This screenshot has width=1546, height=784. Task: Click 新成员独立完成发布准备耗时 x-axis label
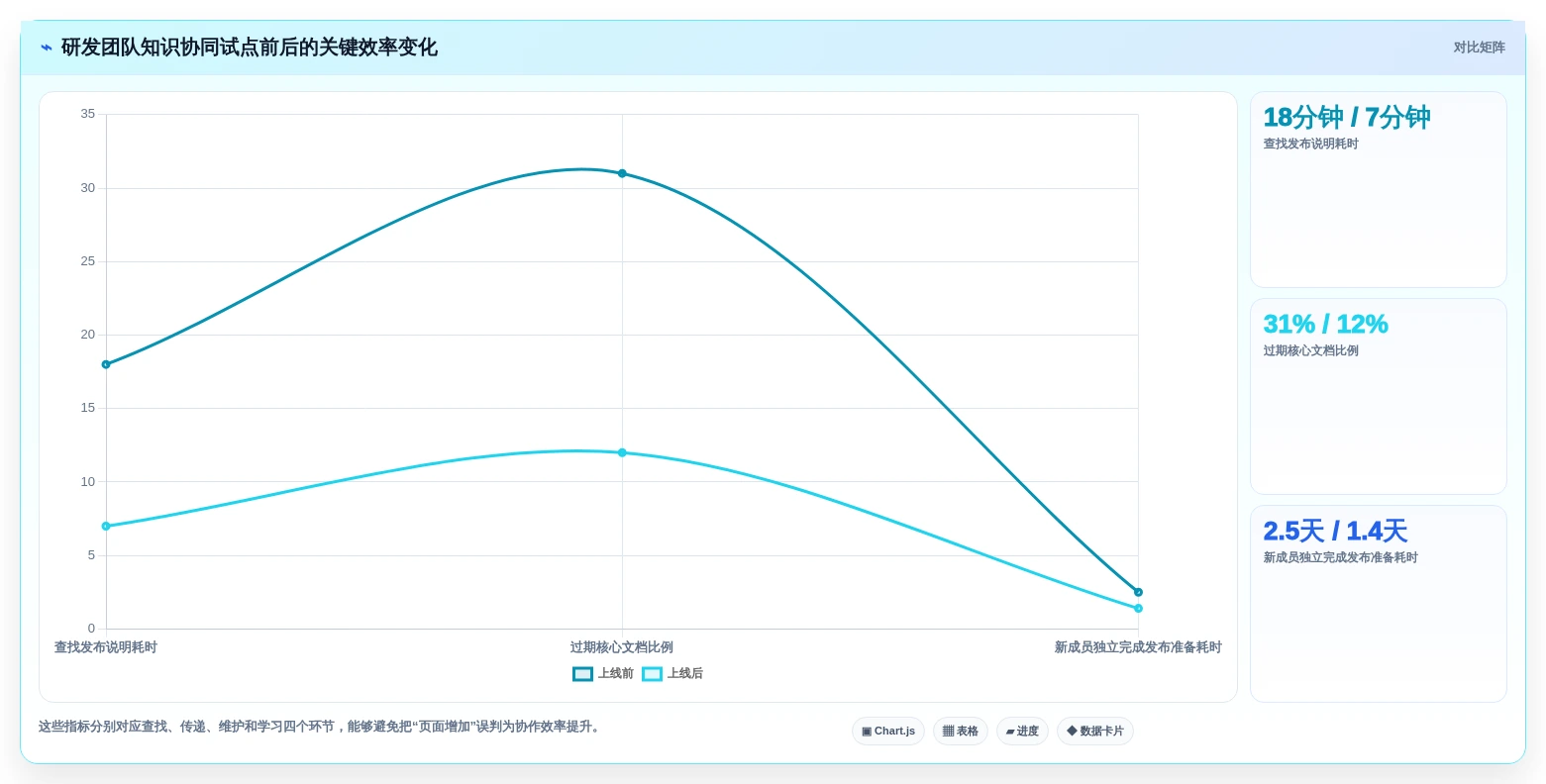1138,647
